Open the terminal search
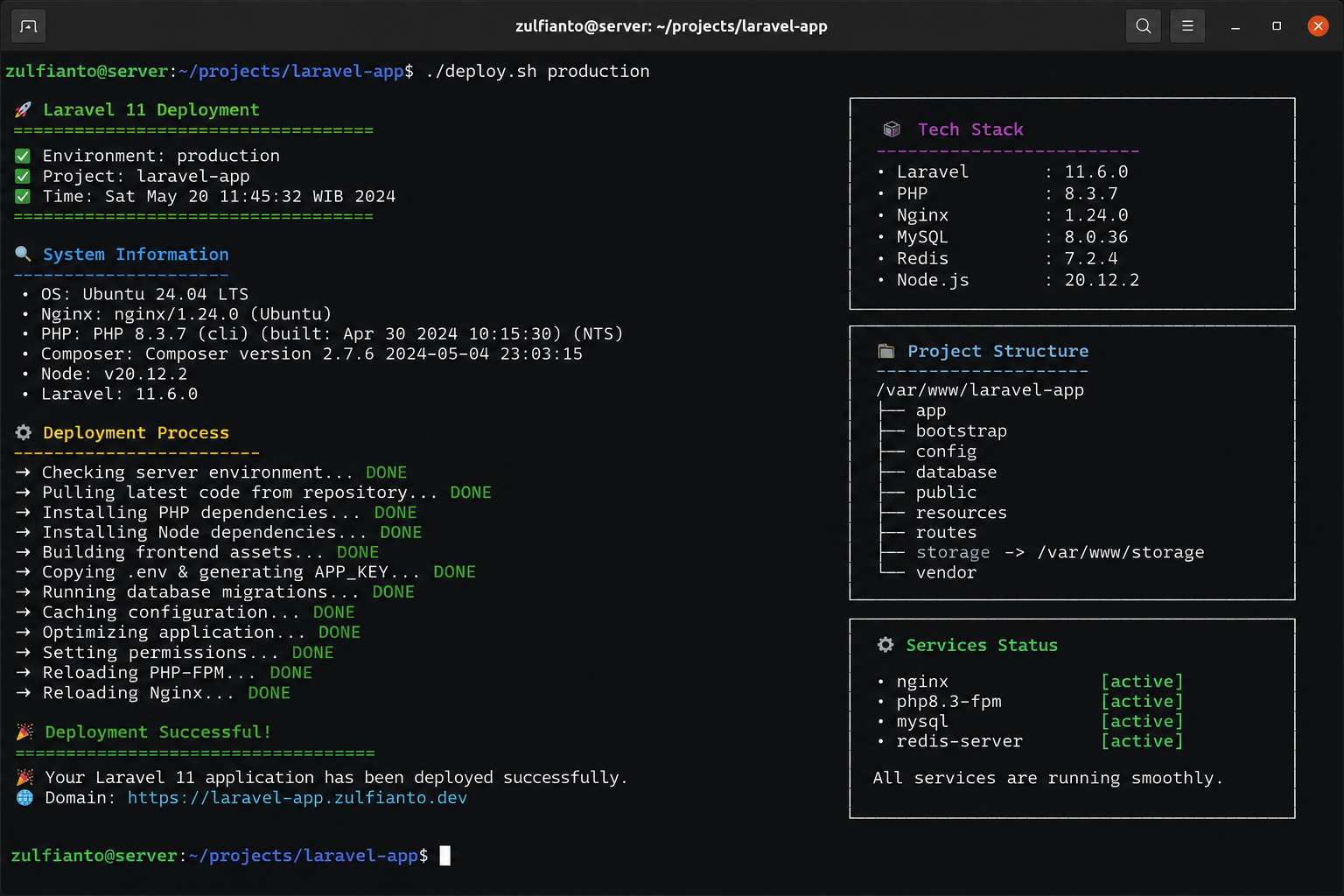 1144,26
